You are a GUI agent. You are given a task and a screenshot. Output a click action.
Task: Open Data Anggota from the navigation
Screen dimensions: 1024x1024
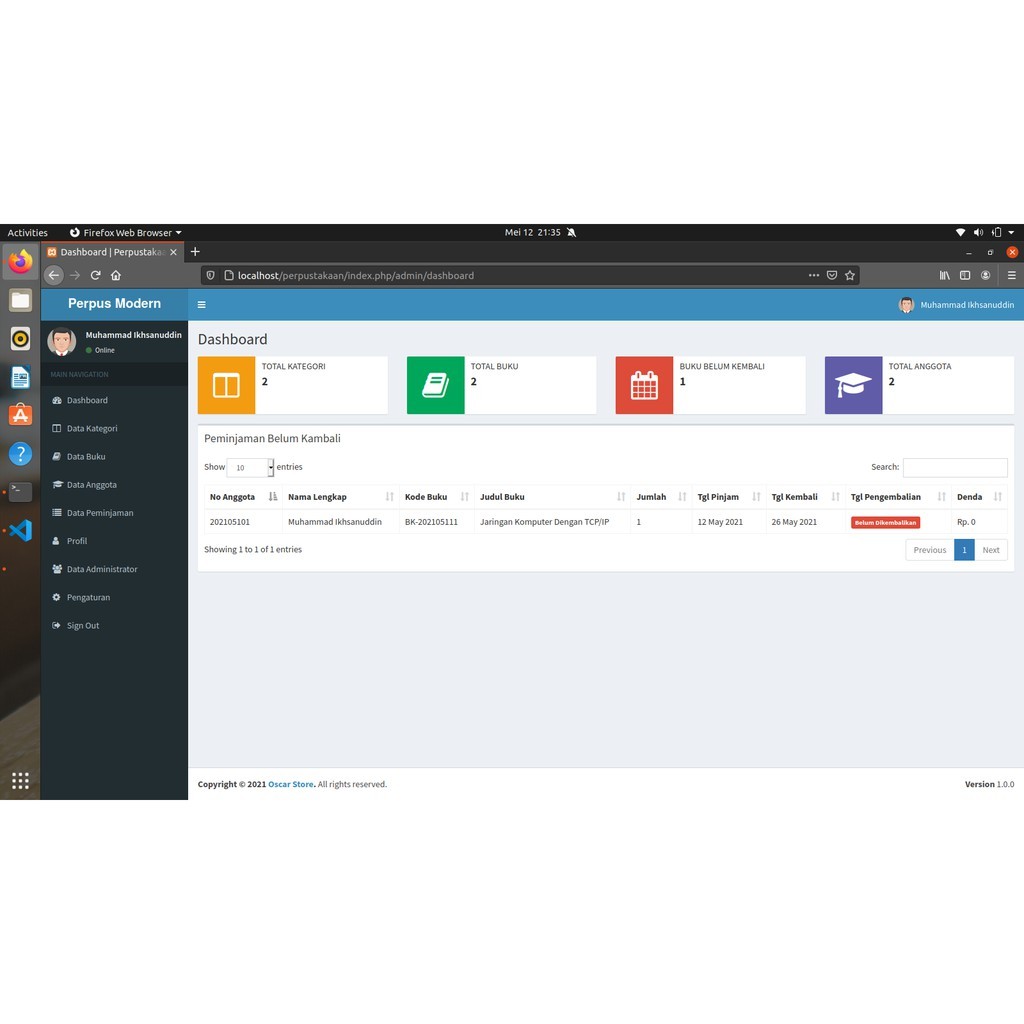(x=92, y=484)
